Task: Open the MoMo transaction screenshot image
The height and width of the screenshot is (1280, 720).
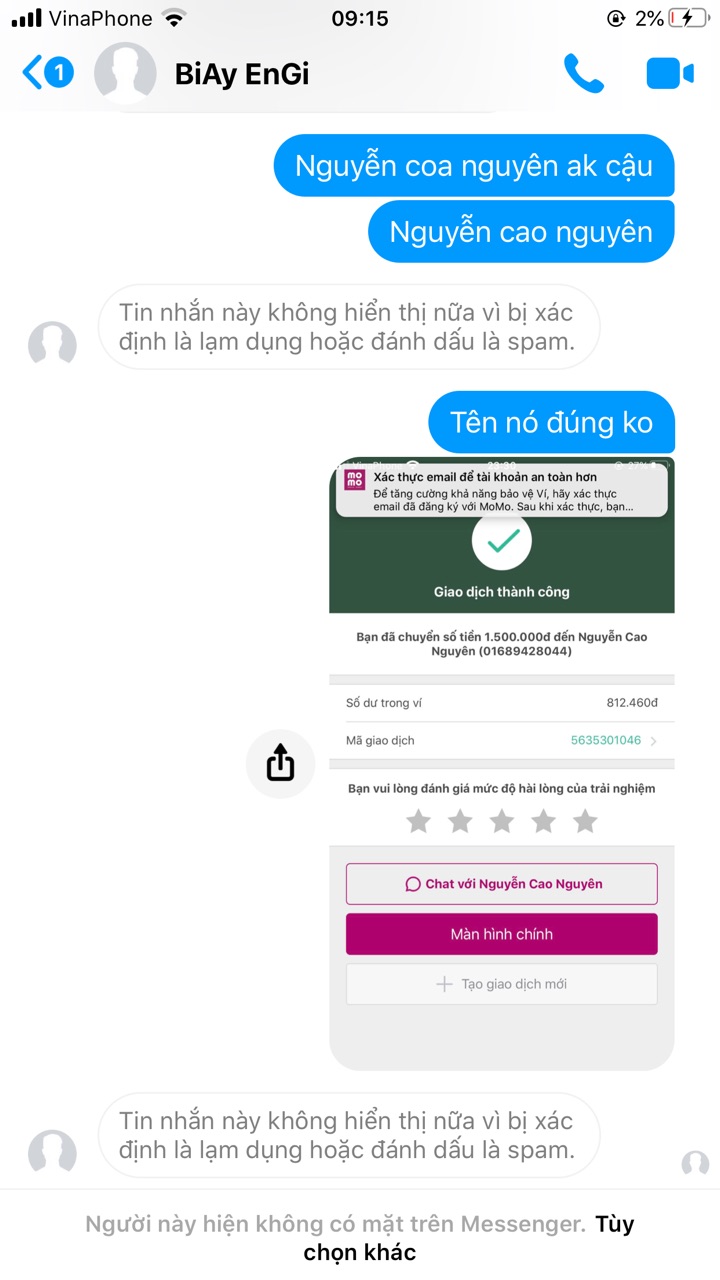Action: pos(502,764)
